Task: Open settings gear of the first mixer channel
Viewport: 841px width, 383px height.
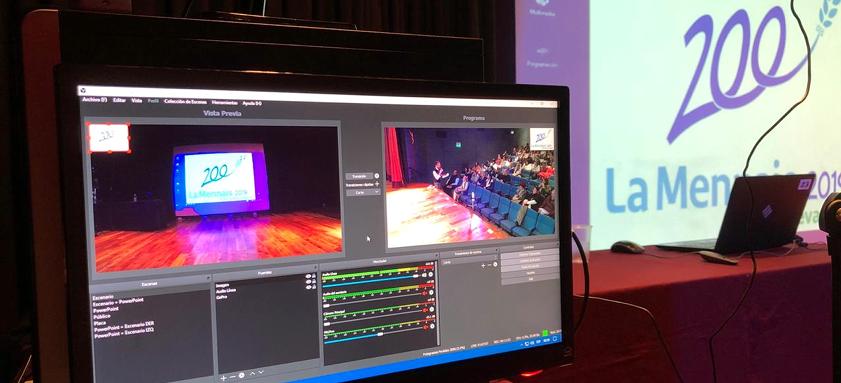Action: pos(431,275)
